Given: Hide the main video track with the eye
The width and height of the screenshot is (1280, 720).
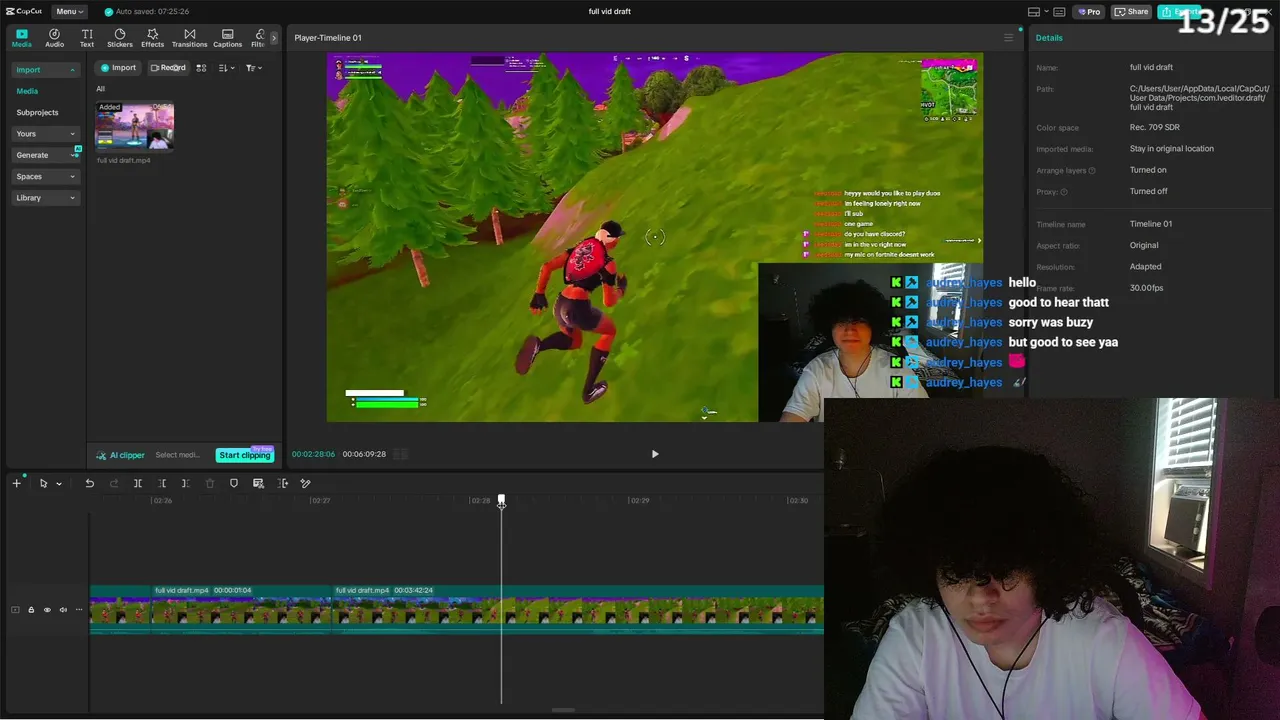Looking at the screenshot, I should point(47,610).
